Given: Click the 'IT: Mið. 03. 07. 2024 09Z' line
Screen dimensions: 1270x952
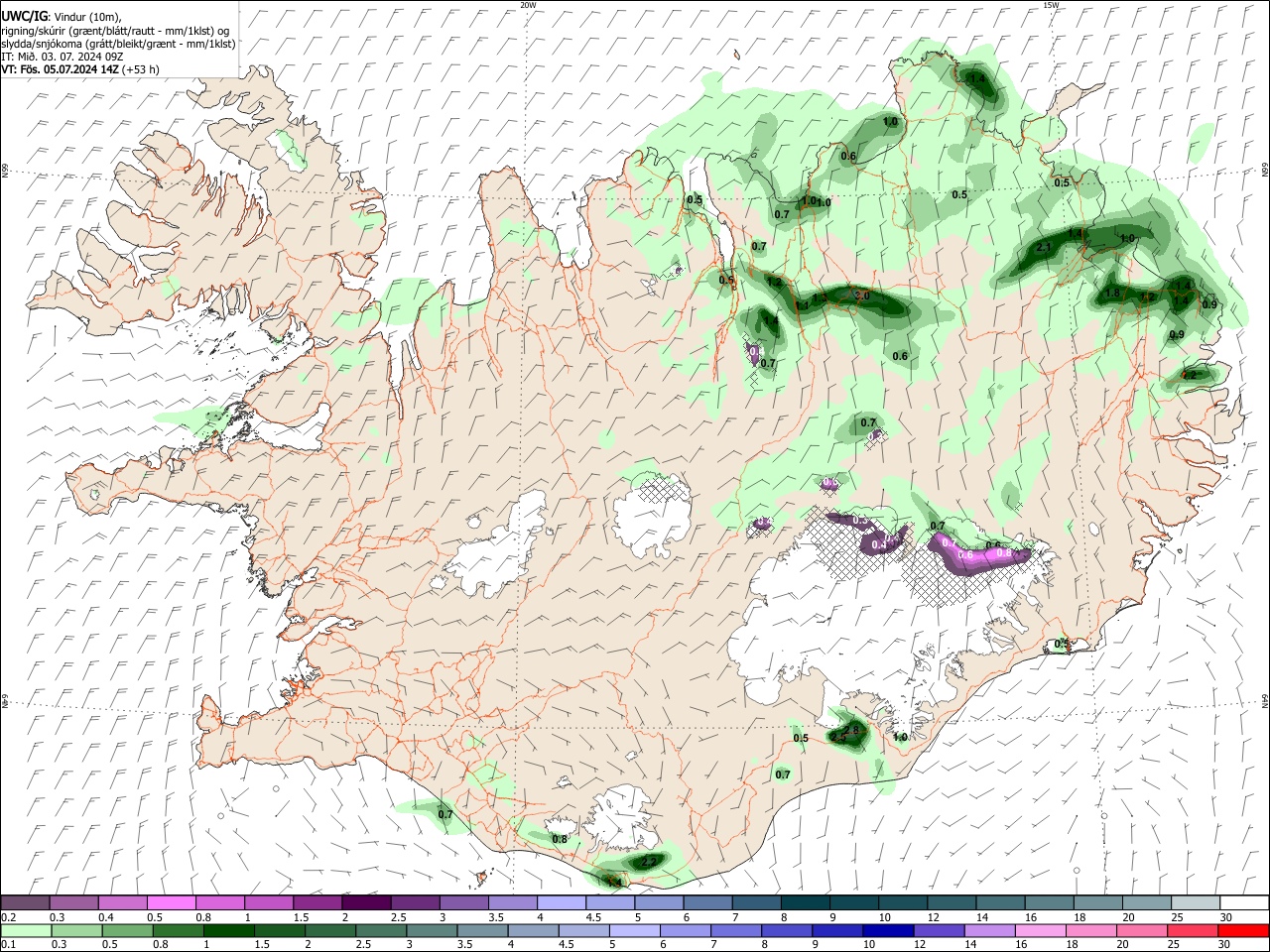Looking at the screenshot, I should (x=62, y=57).
